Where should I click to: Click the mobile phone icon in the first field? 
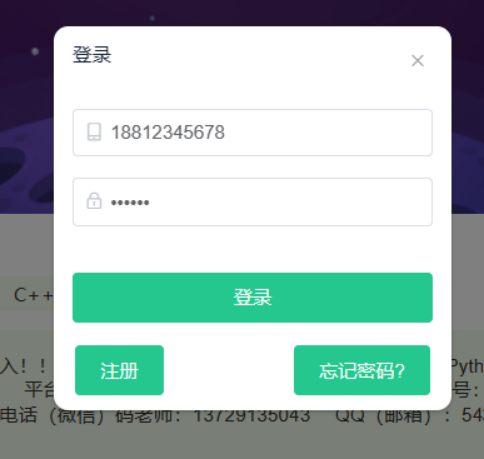(94, 132)
